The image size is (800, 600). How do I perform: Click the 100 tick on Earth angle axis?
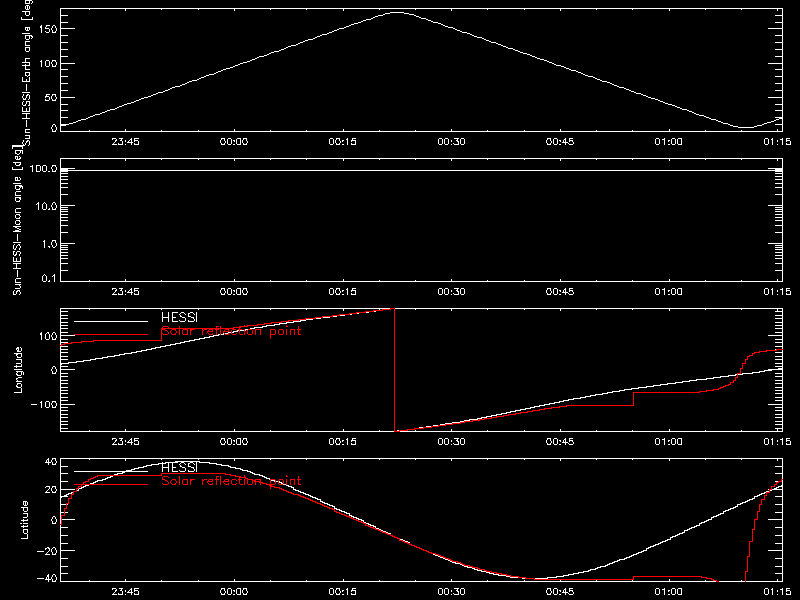tap(47, 64)
